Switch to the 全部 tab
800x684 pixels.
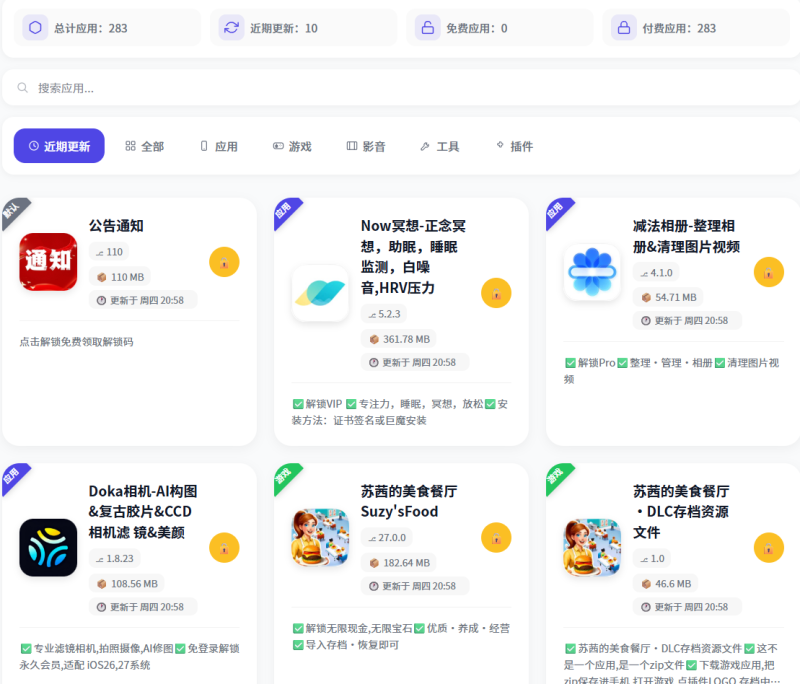point(144,146)
